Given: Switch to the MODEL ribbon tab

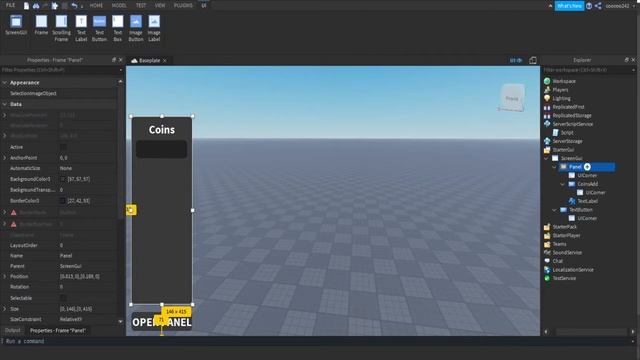Looking at the screenshot, I should (119, 5).
